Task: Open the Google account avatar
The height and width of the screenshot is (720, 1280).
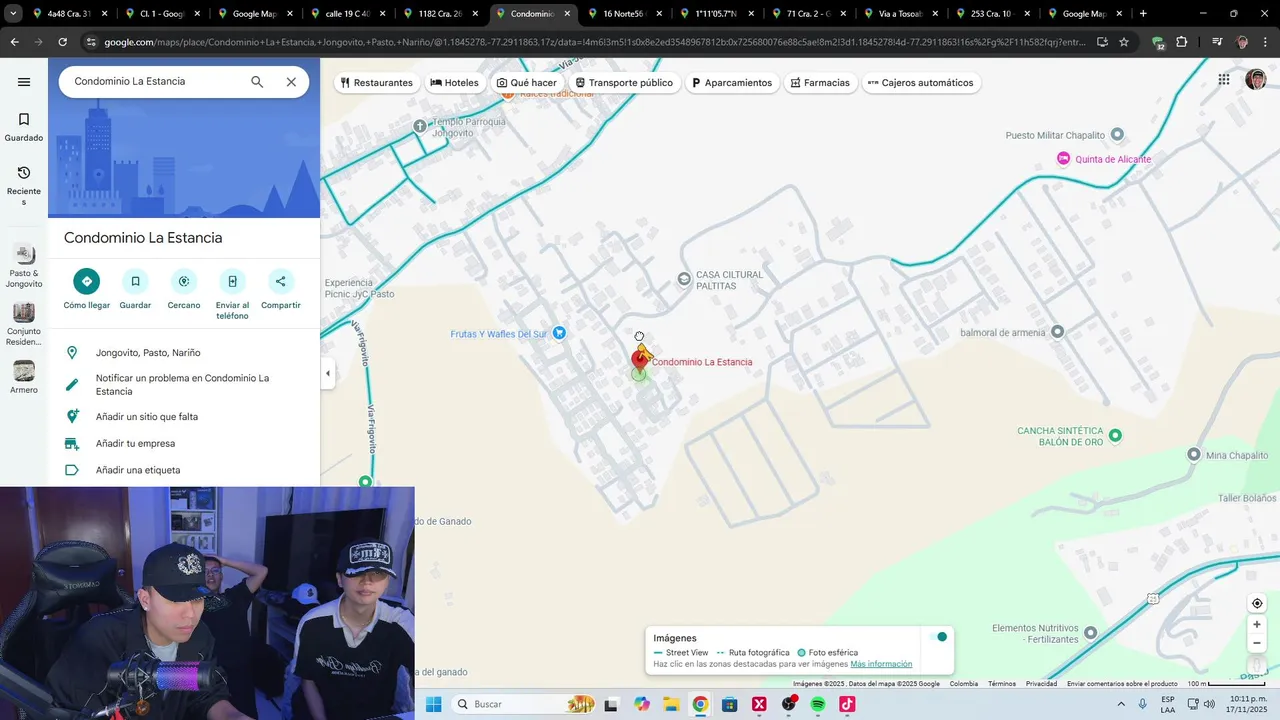Action: coord(1256,80)
